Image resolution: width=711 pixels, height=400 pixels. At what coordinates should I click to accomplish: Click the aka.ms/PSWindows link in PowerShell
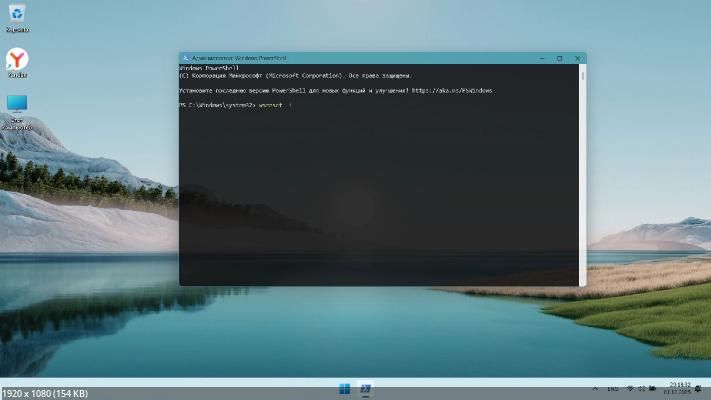[x=451, y=90]
